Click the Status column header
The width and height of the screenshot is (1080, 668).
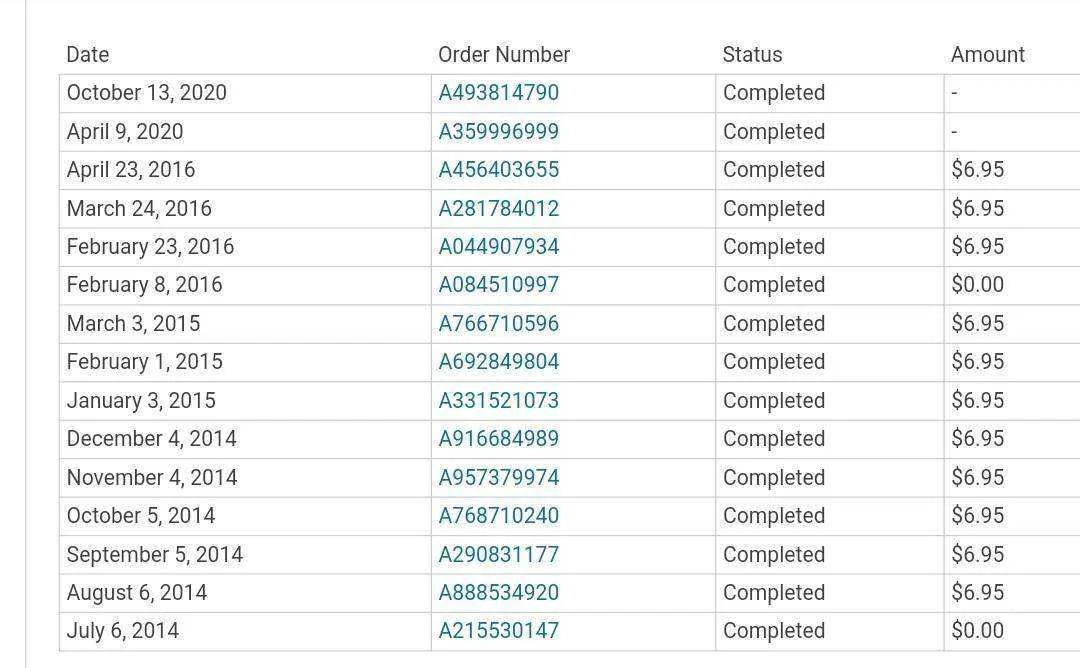[752, 54]
